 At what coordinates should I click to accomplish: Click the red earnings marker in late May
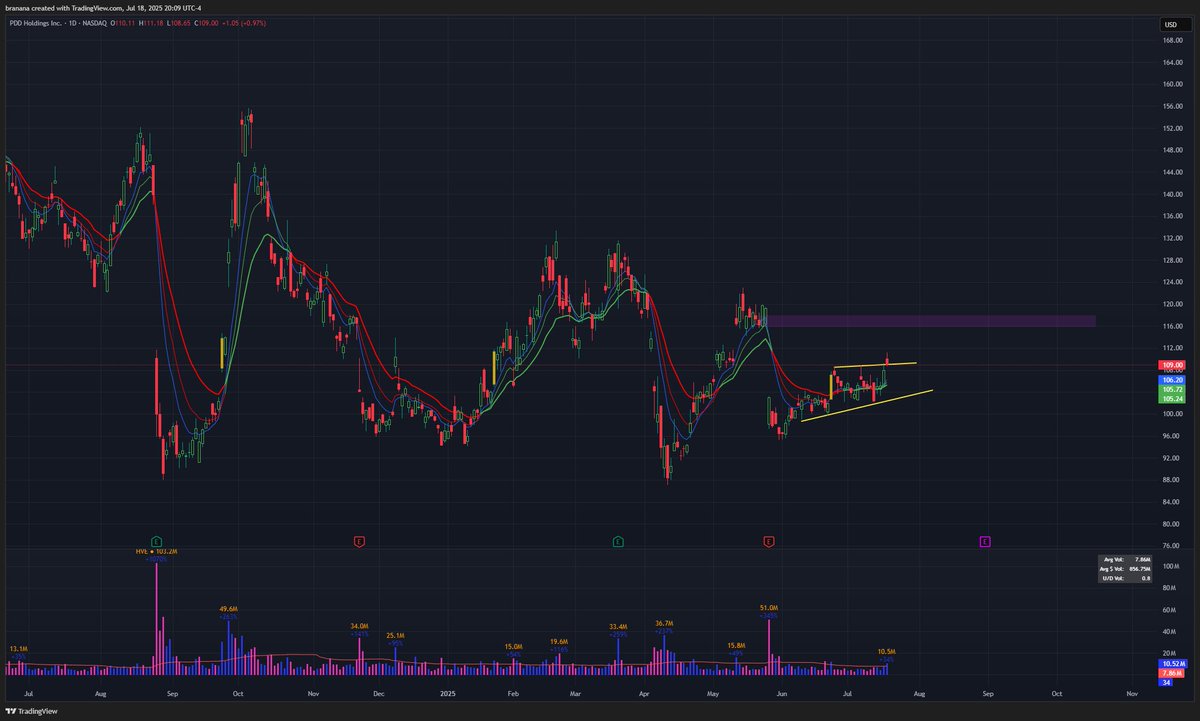(x=769, y=541)
